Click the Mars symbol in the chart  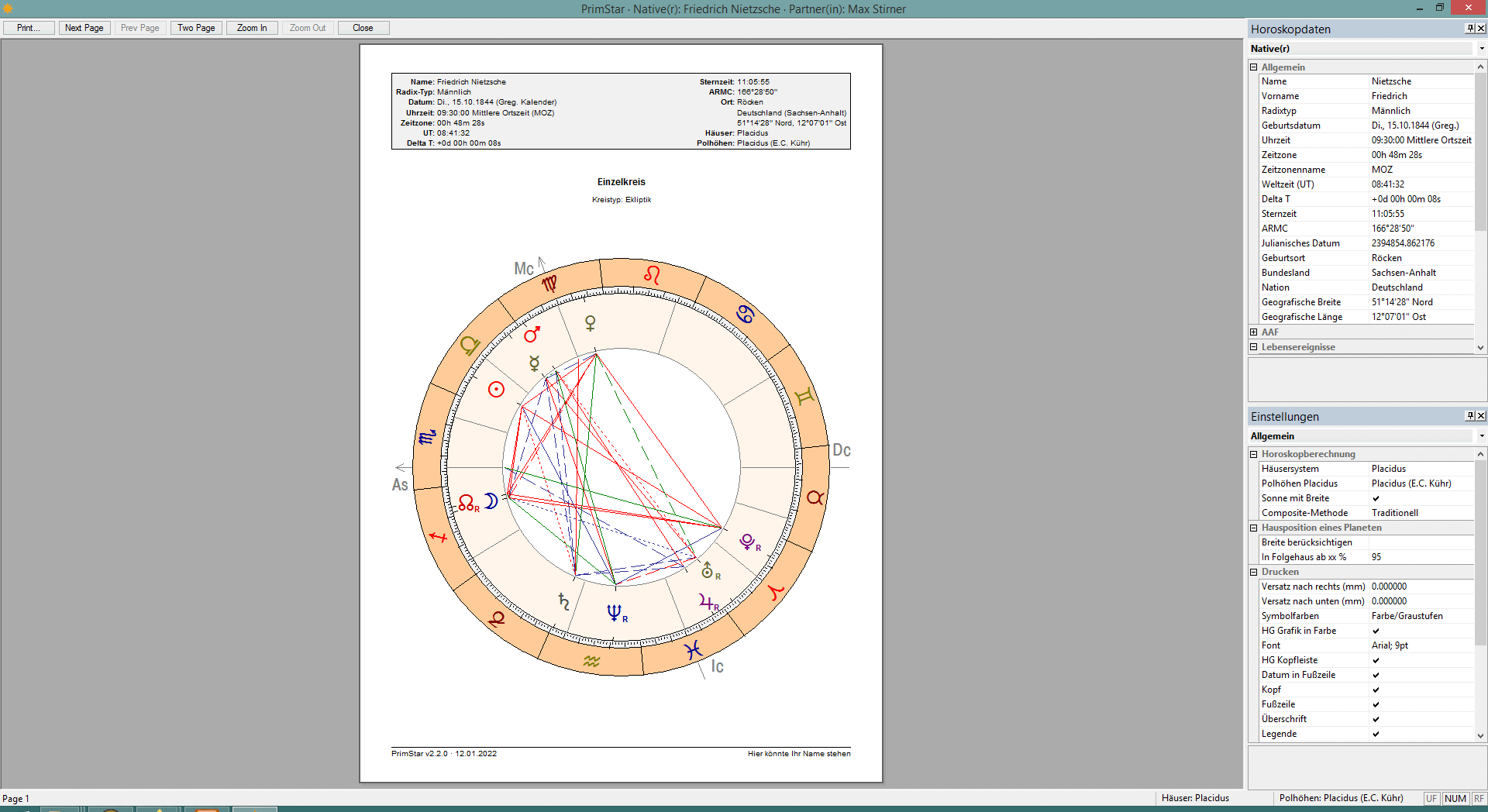coord(532,335)
